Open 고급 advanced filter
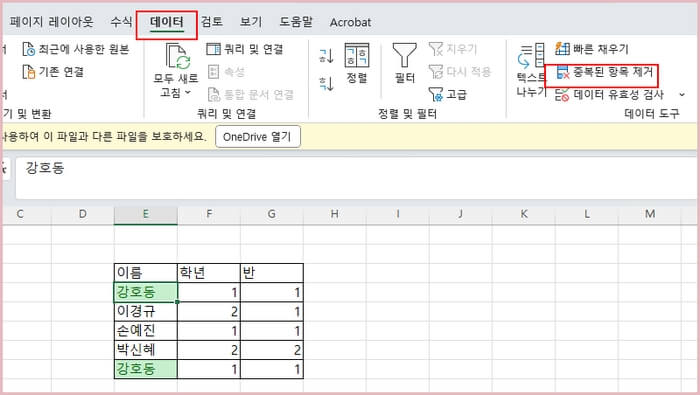 [x=448, y=94]
